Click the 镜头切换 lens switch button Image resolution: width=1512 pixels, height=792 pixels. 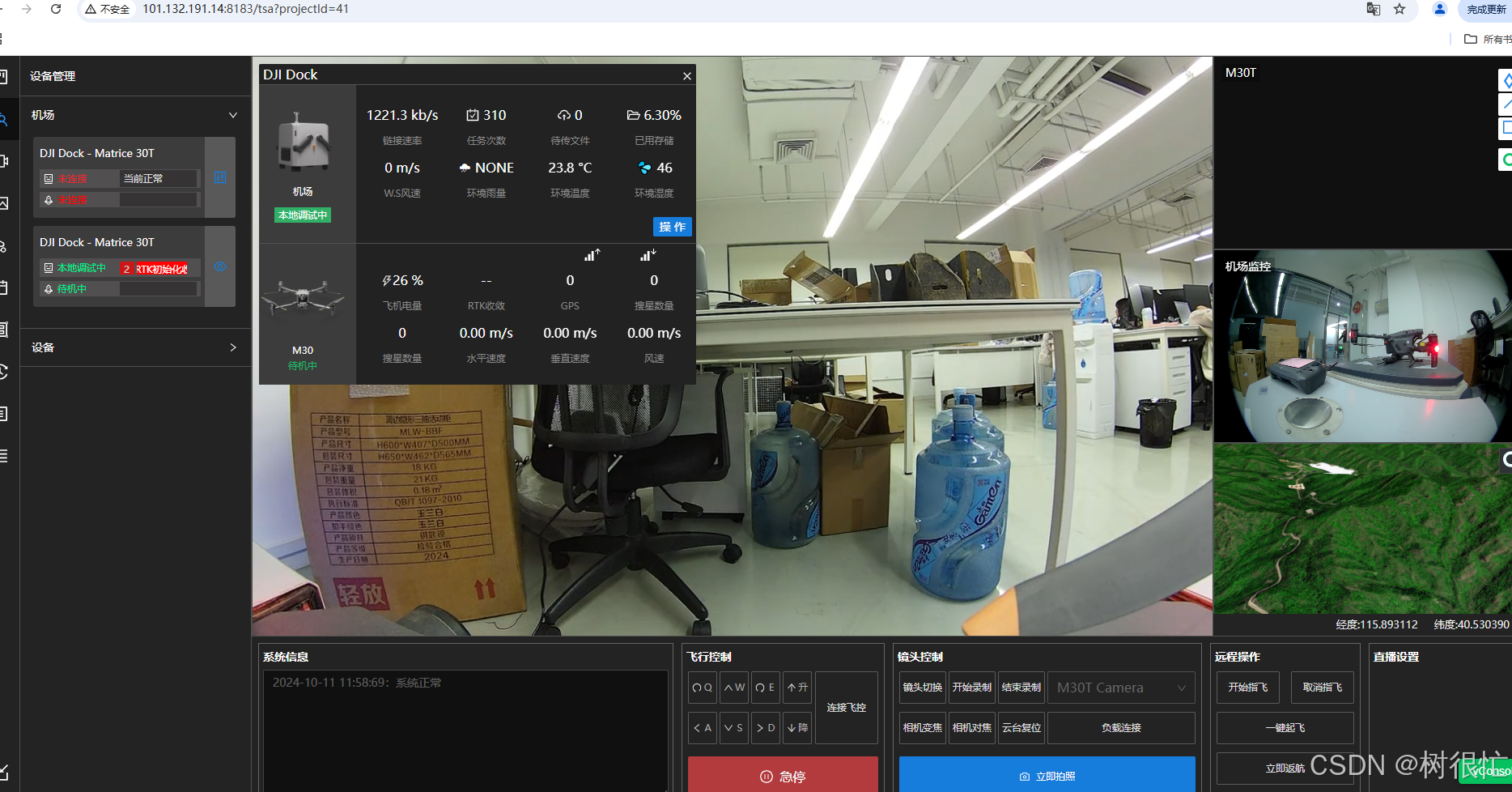(923, 687)
